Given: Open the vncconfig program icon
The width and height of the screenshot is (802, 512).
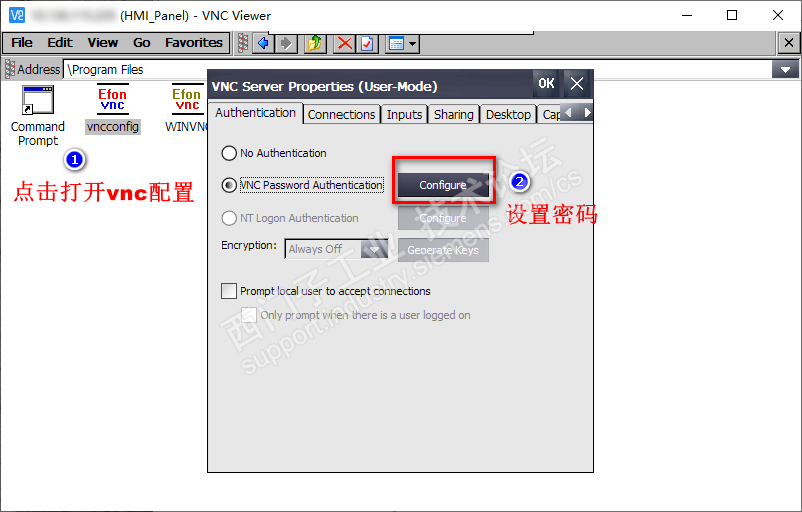Looking at the screenshot, I should coord(113,99).
